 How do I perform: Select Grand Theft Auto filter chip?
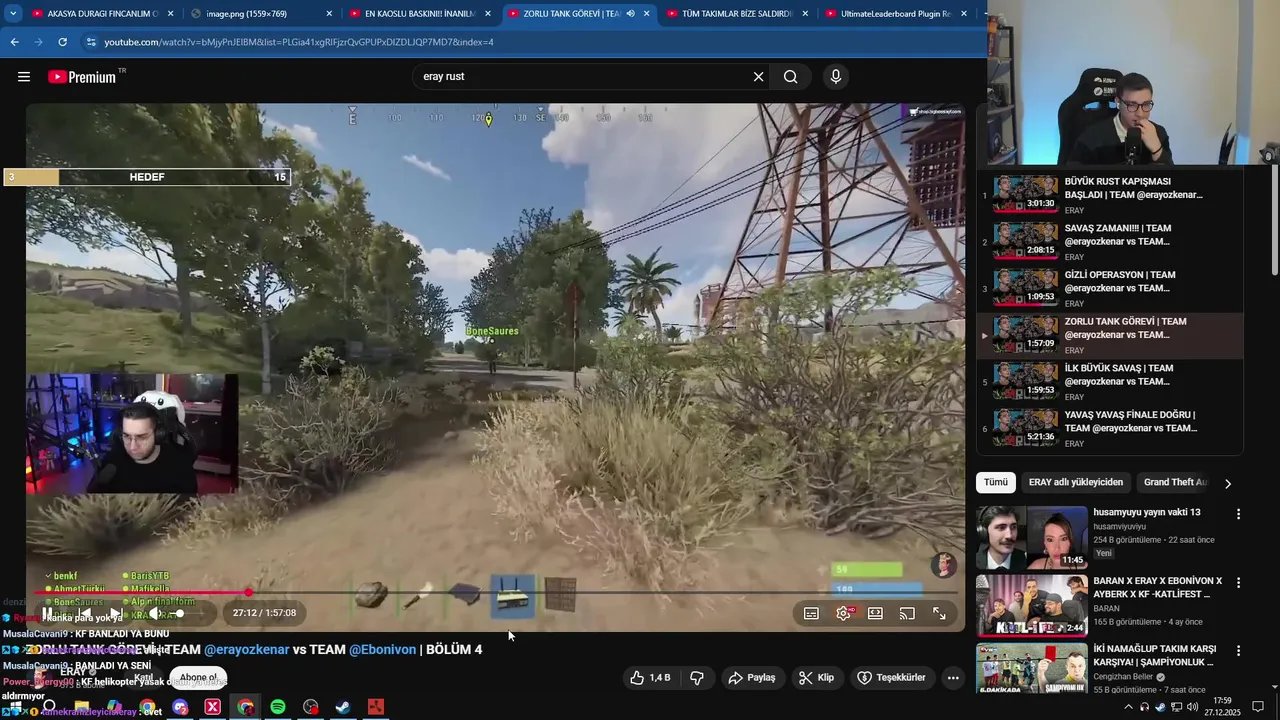[x=1175, y=482]
